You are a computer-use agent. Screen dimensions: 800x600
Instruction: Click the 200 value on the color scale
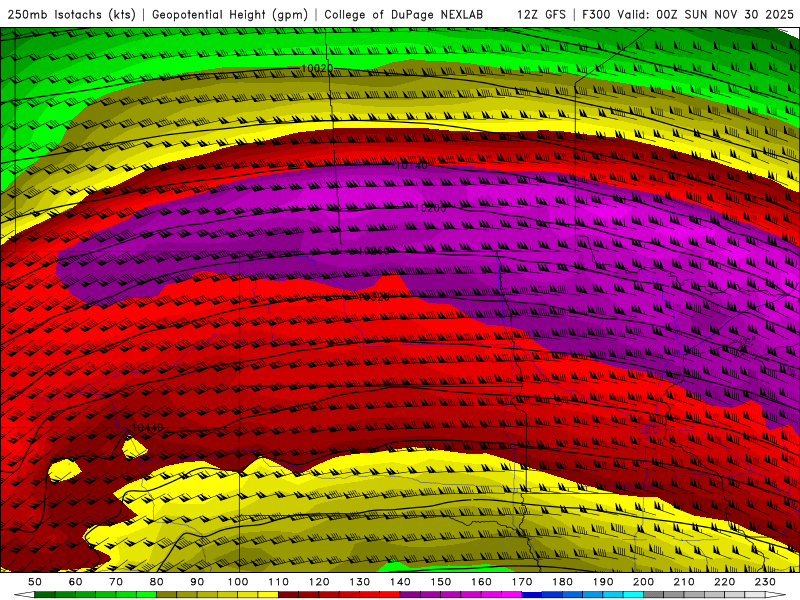pyautogui.click(x=643, y=582)
